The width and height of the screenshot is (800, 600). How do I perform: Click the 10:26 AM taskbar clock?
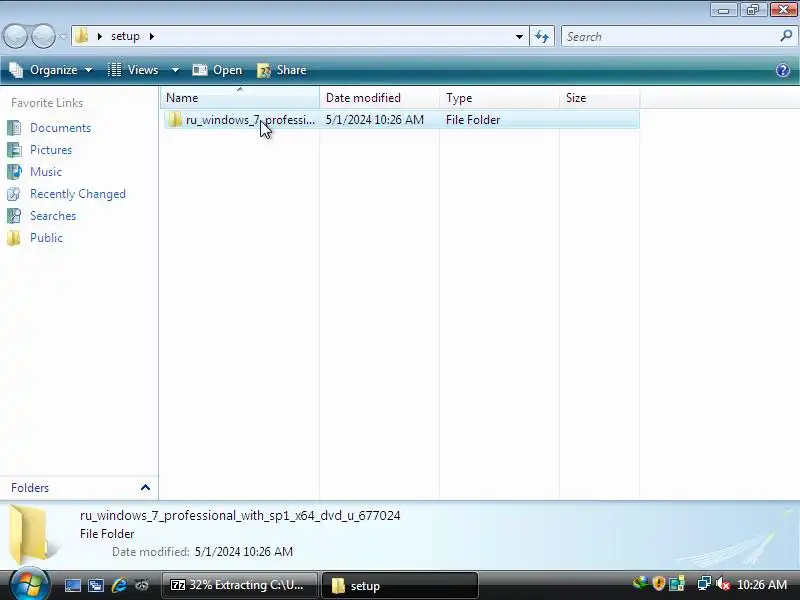click(762, 585)
